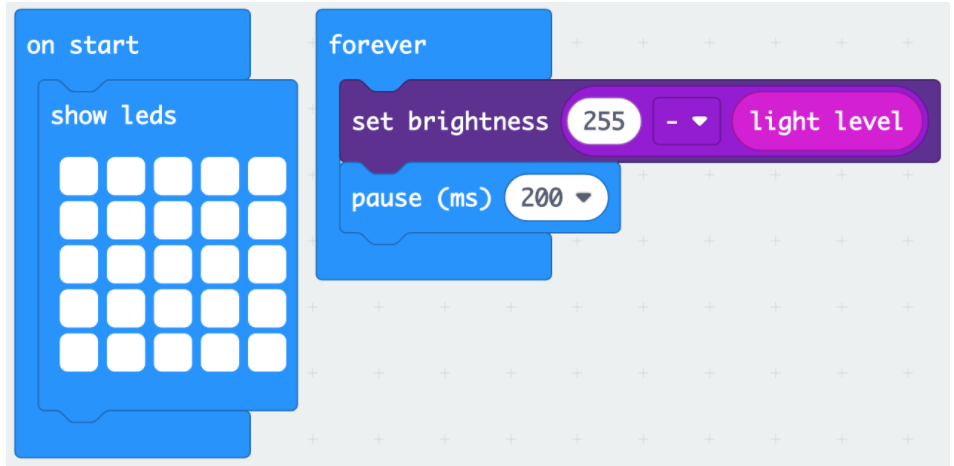The width and height of the screenshot is (954, 466).
Task: Toggle the bottom-left LED in the grid
Action: 78,352
